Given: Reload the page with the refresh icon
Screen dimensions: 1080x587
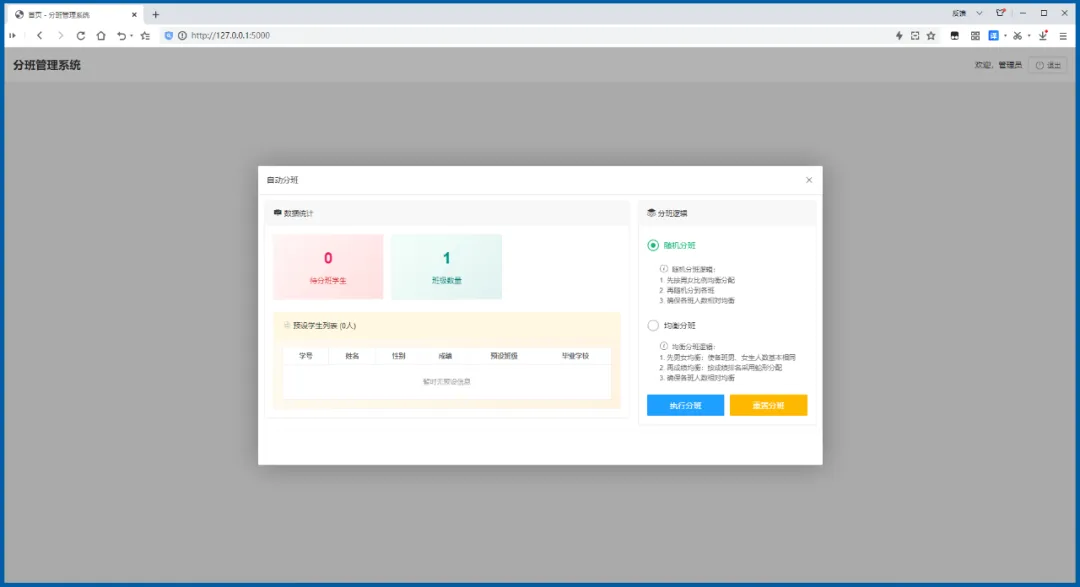Looking at the screenshot, I should point(81,35).
